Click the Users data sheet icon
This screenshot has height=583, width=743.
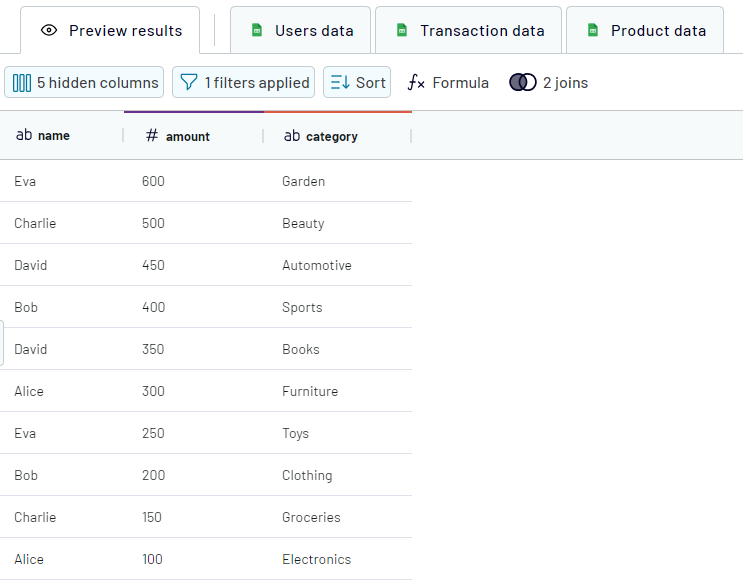pos(257,31)
